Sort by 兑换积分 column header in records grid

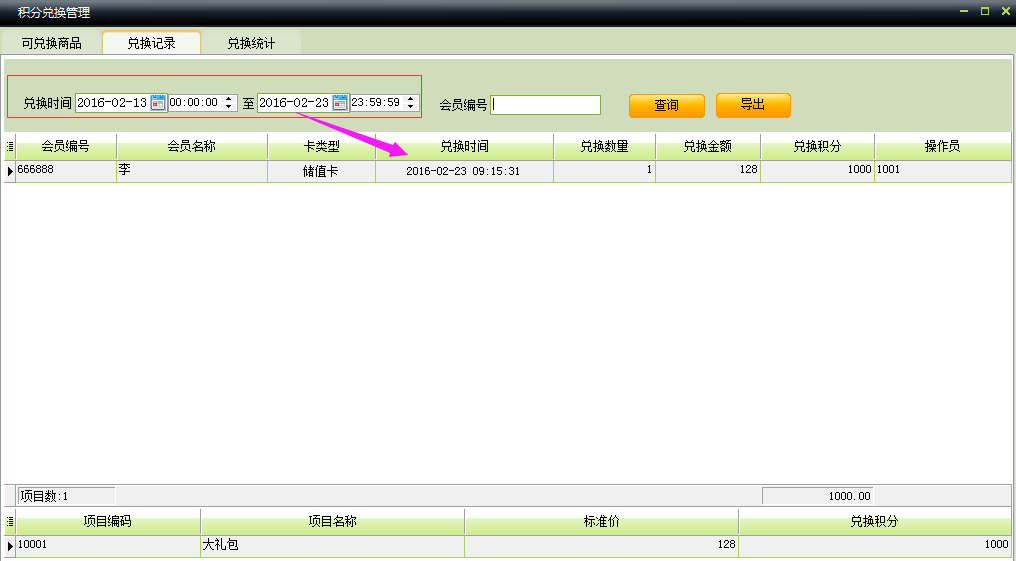pyautogui.click(x=817, y=147)
